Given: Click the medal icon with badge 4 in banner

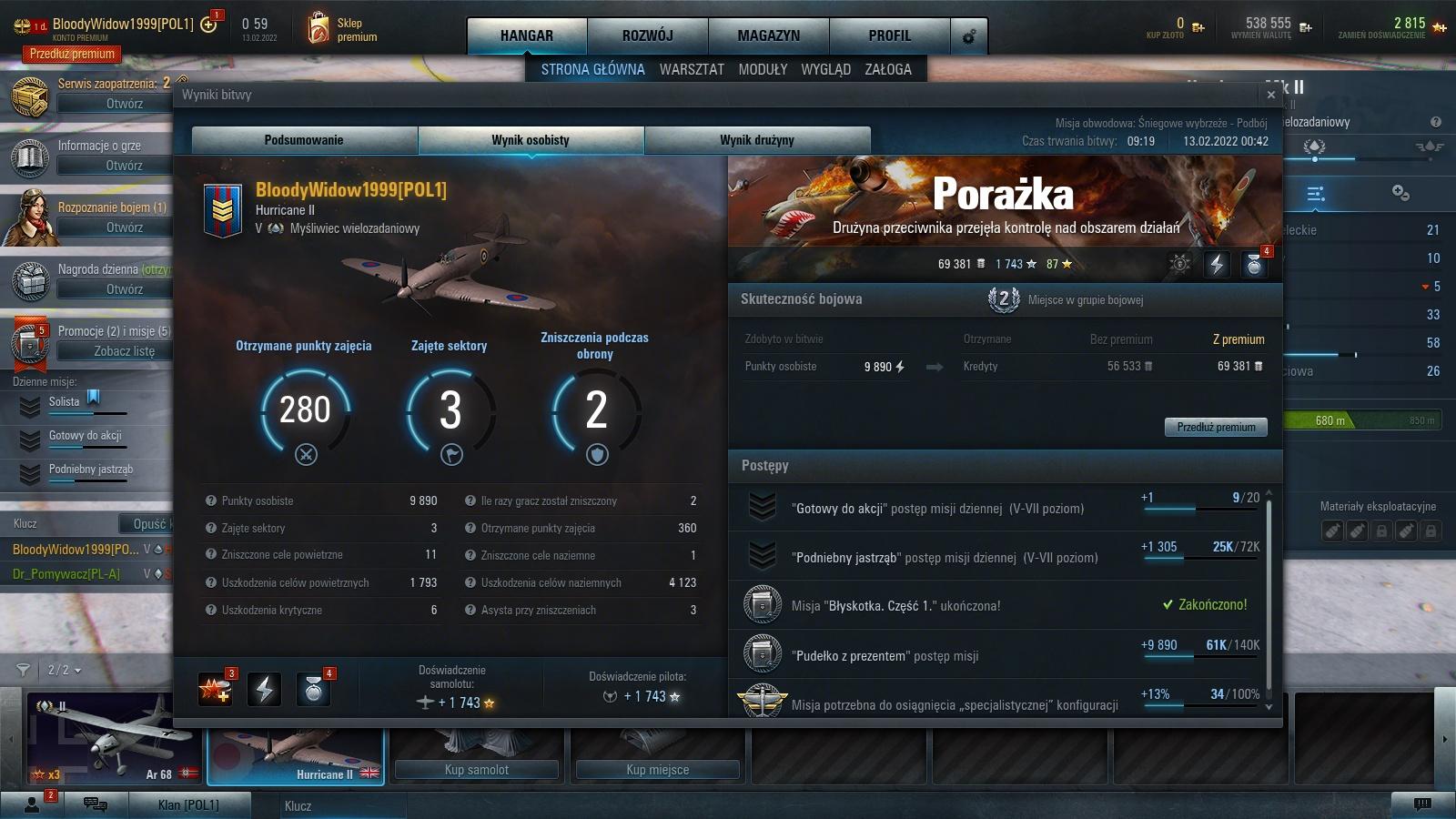Looking at the screenshot, I should pos(1254,265).
